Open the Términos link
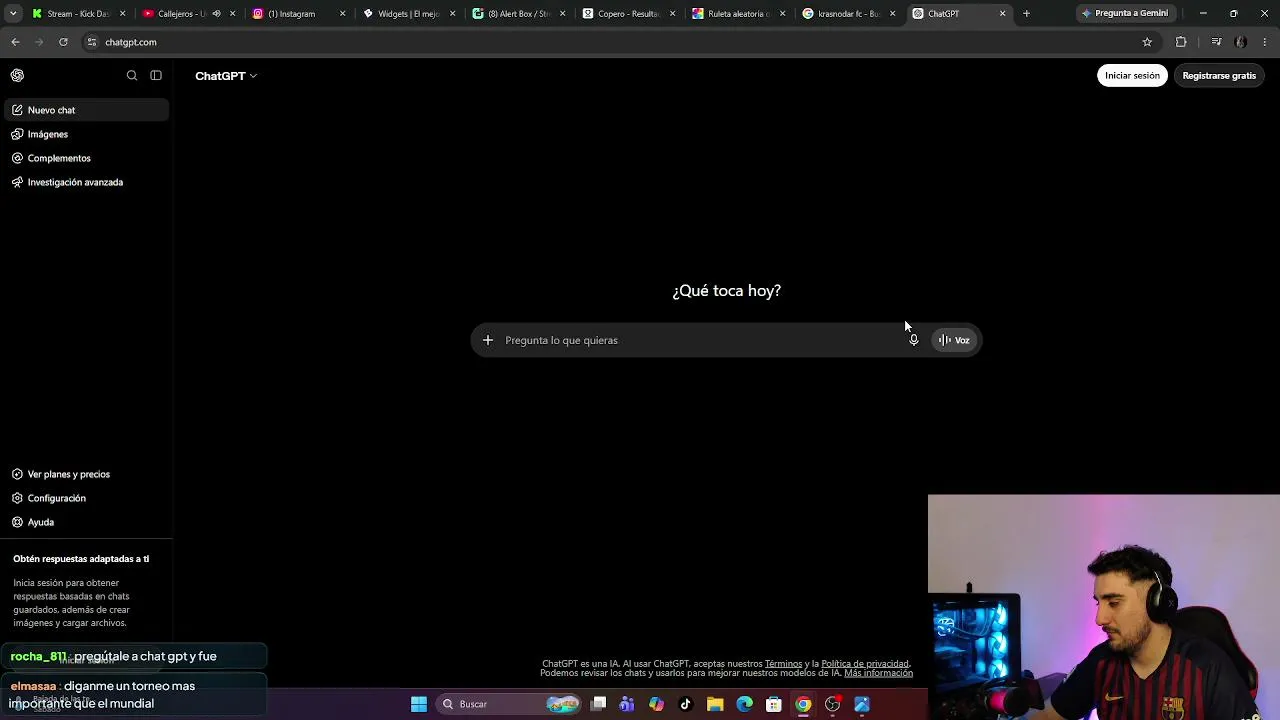Viewport: 1280px width, 720px height. point(783,664)
